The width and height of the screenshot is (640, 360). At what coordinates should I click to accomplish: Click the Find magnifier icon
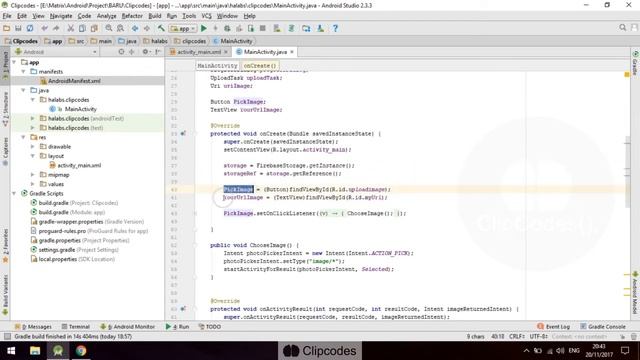(x=109, y=28)
